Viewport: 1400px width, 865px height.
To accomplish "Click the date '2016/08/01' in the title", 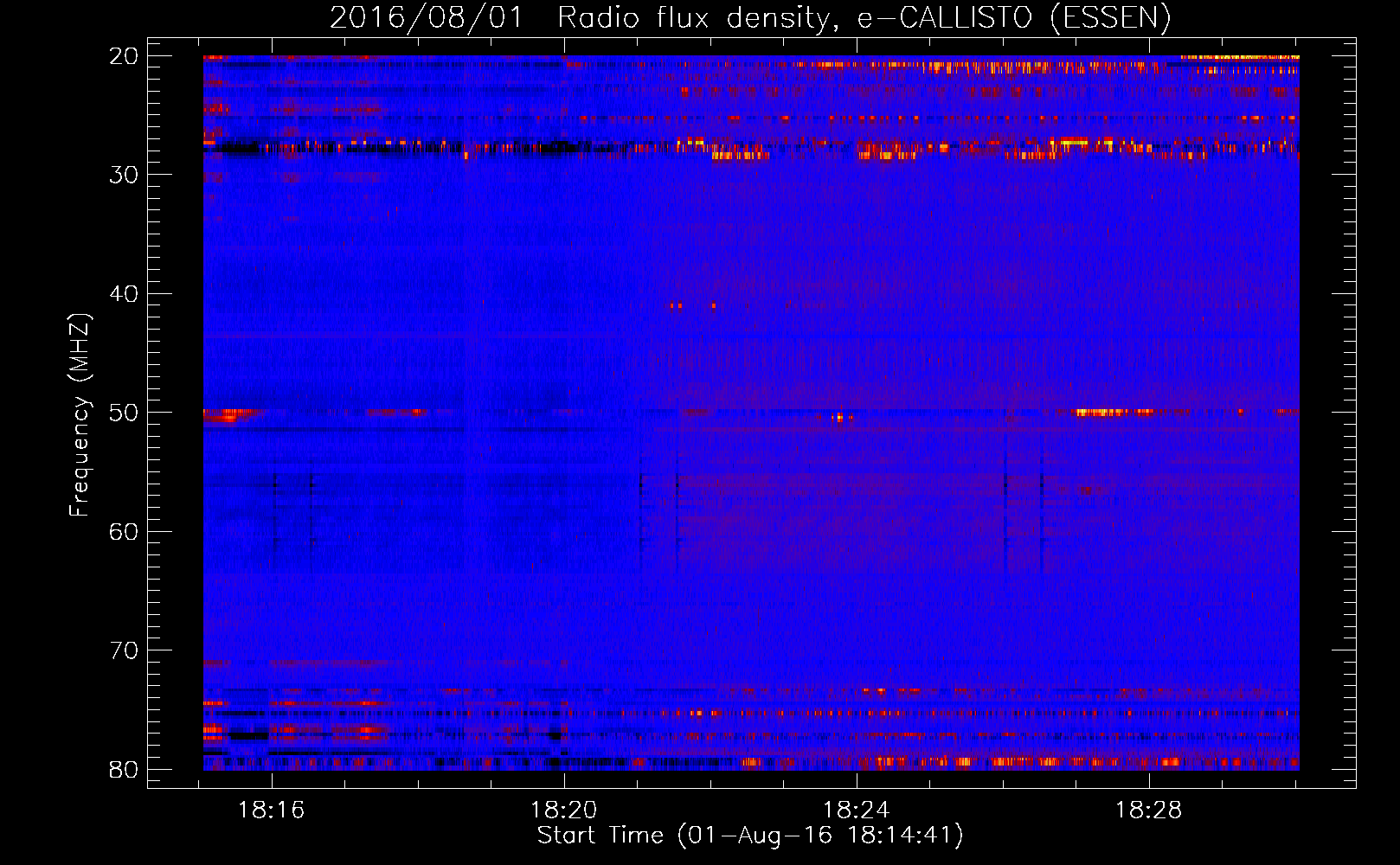I will coord(426,18).
